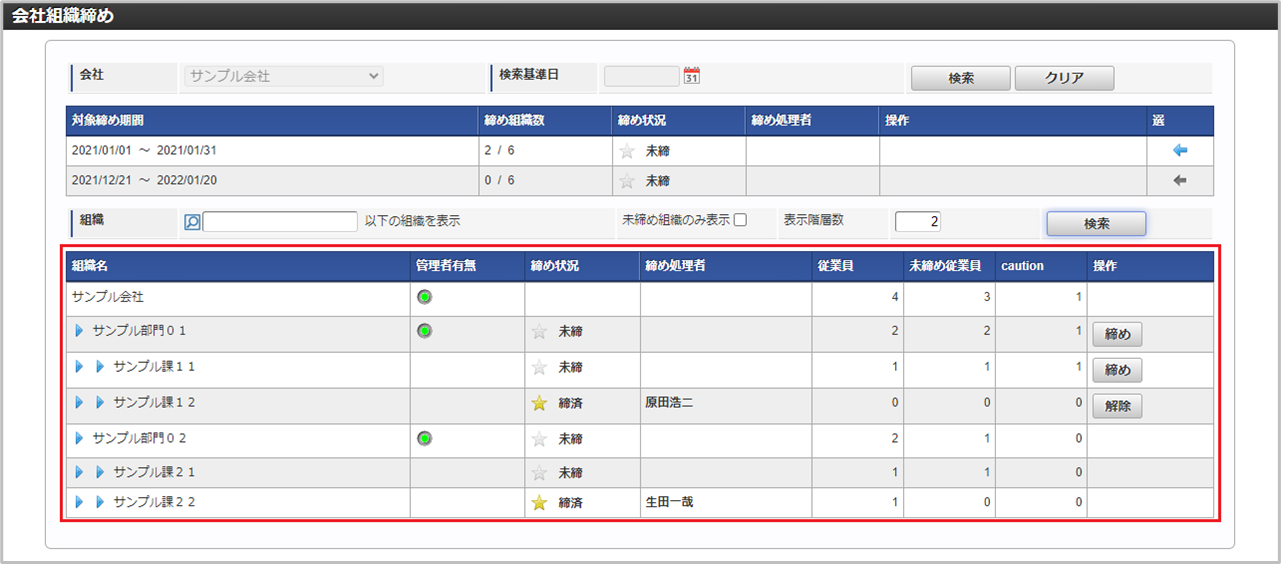Click the 検索基準日 date input field

click(x=641, y=76)
